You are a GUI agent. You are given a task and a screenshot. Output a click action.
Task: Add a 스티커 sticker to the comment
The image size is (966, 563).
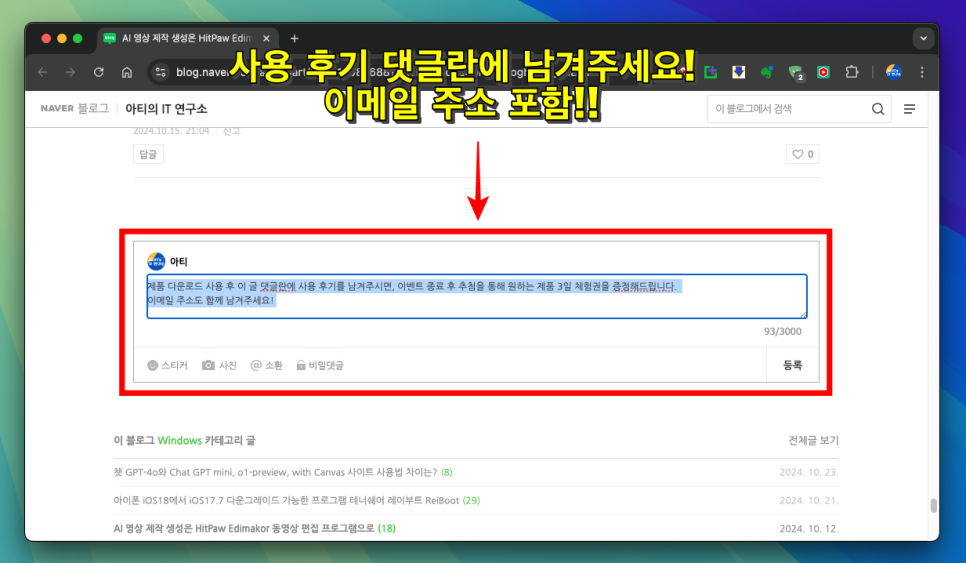click(168, 365)
